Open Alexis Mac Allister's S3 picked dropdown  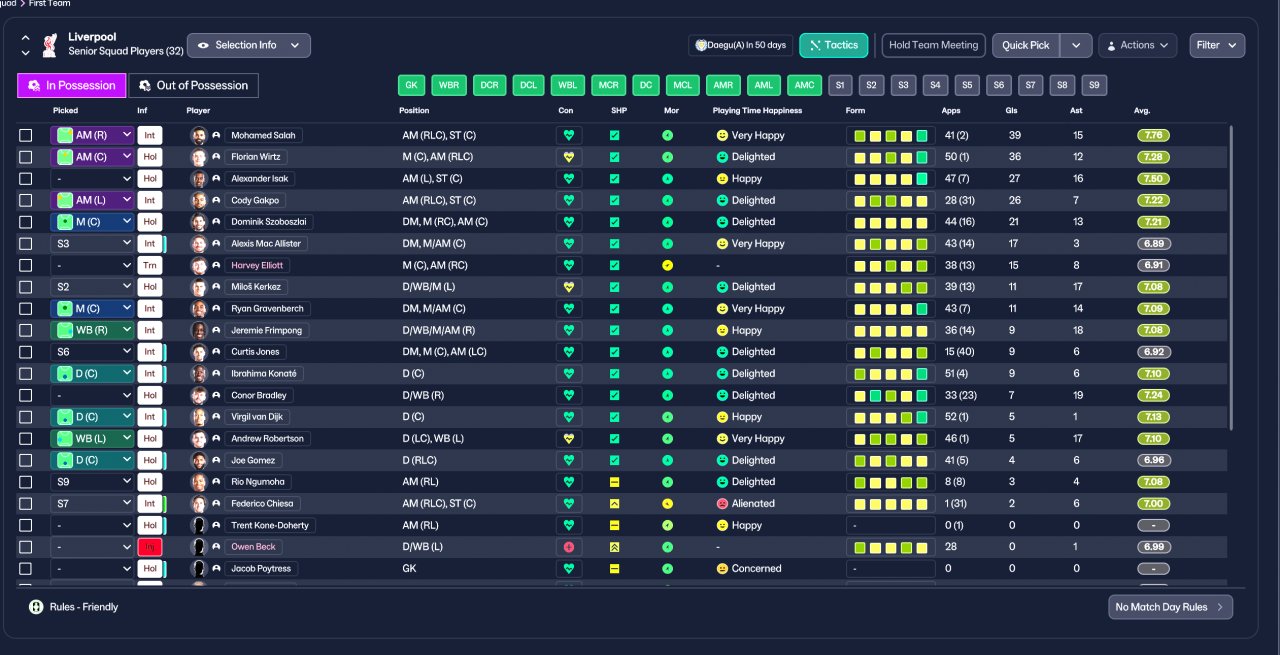pos(92,244)
